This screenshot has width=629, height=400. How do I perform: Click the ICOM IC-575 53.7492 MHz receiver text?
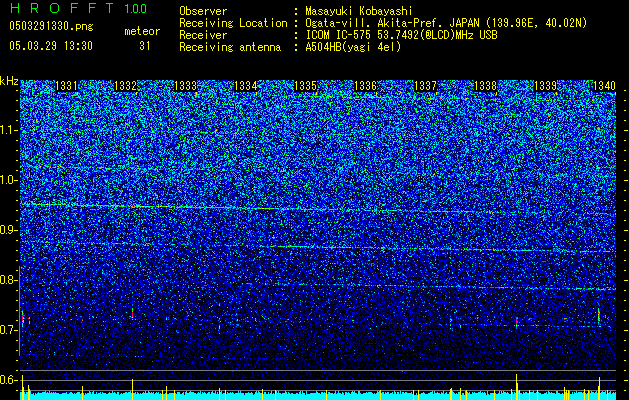401,35
